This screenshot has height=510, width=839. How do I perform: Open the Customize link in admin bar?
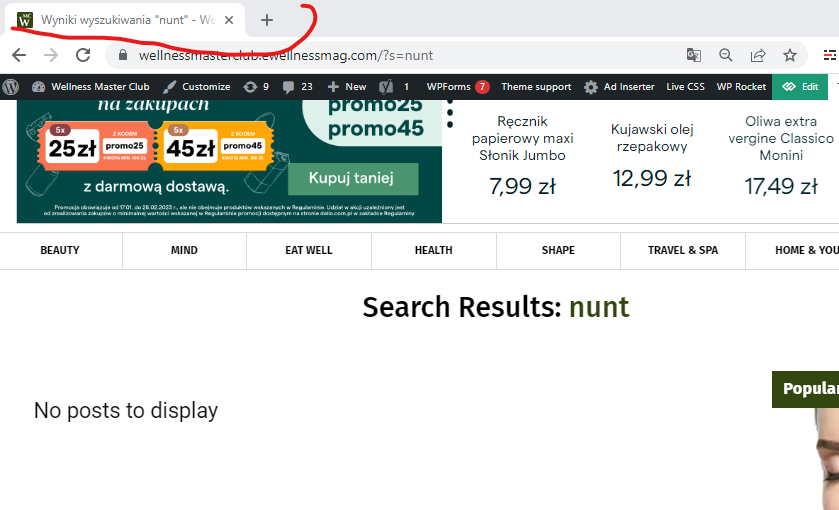pyautogui.click(x=196, y=87)
